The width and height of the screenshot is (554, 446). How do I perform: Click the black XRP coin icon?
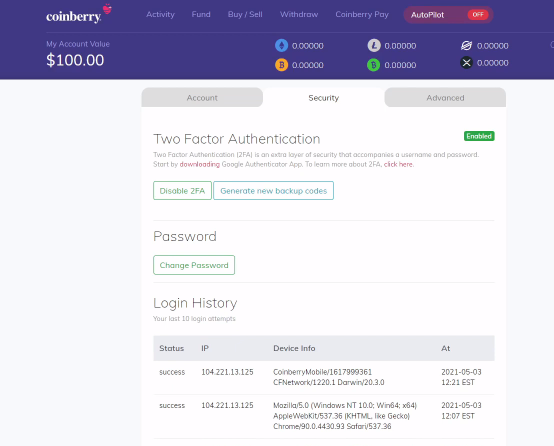click(x=466, y=63)
